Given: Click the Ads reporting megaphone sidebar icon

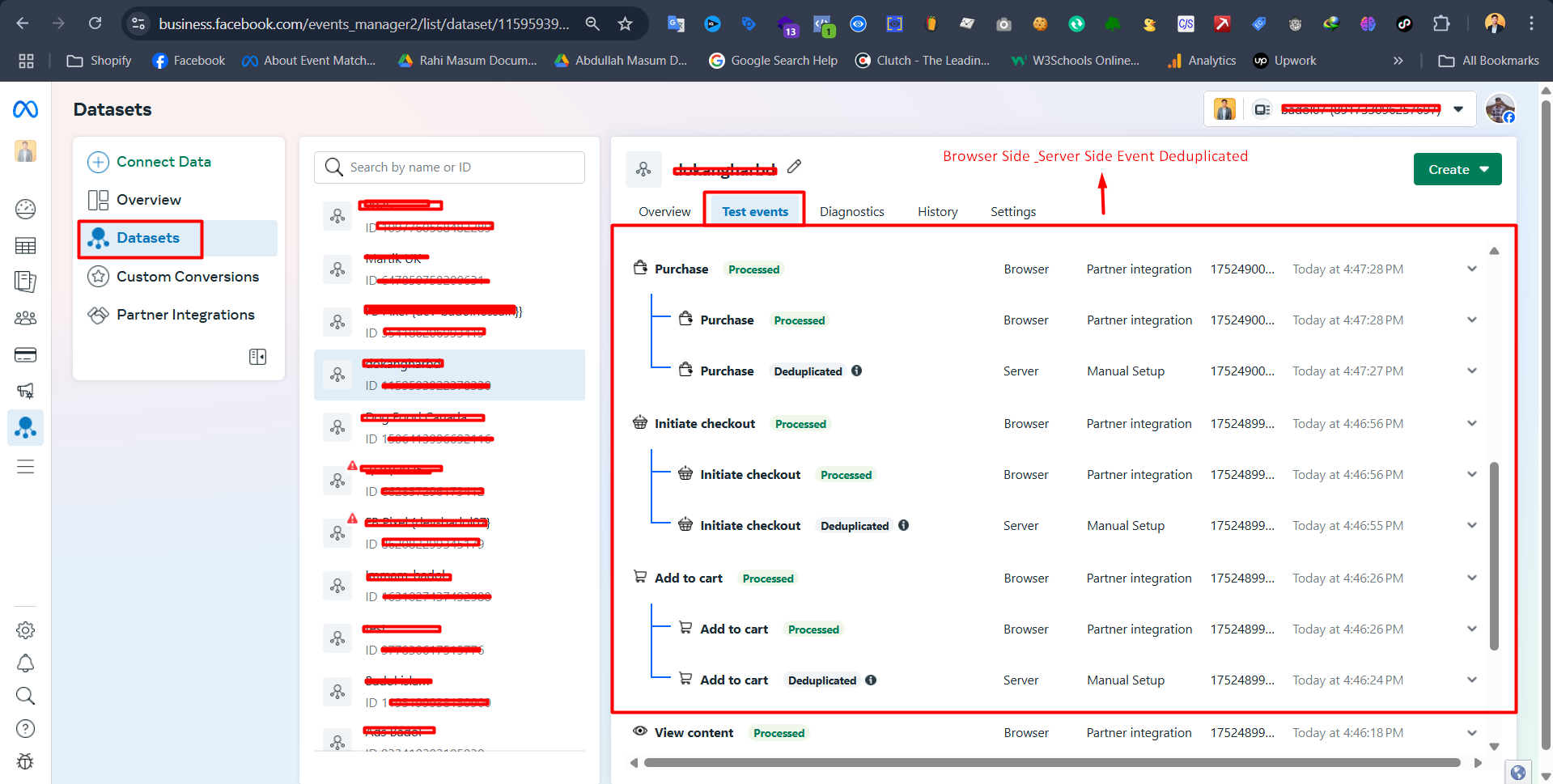Looking at the screenshot, I should [25, 392].
